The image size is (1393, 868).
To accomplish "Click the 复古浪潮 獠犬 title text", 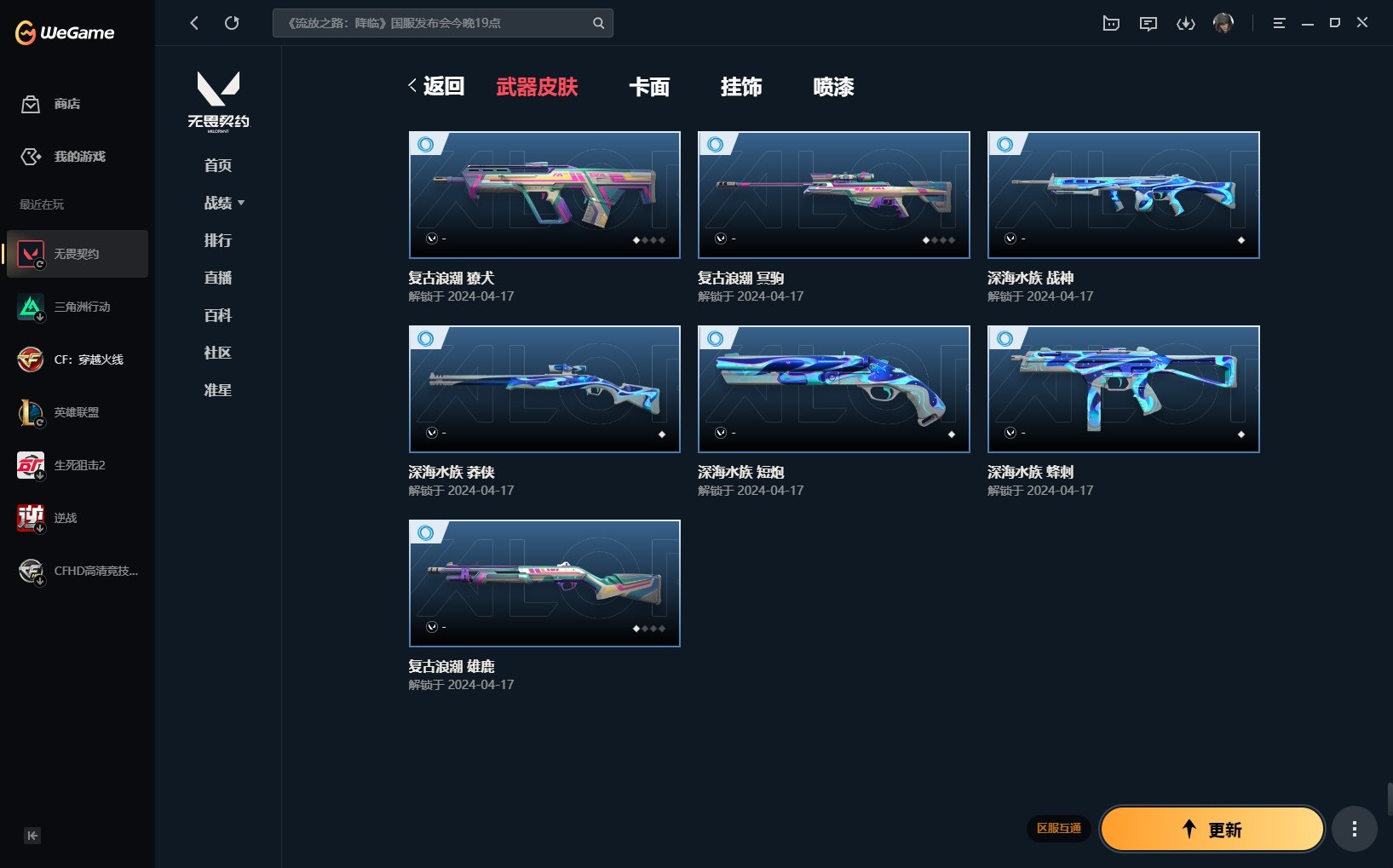I will click(x=452, y=278).
